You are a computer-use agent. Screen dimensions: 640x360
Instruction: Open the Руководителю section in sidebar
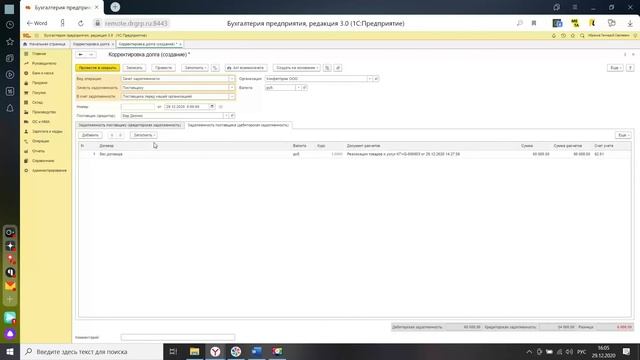click(x=44, y=63)
